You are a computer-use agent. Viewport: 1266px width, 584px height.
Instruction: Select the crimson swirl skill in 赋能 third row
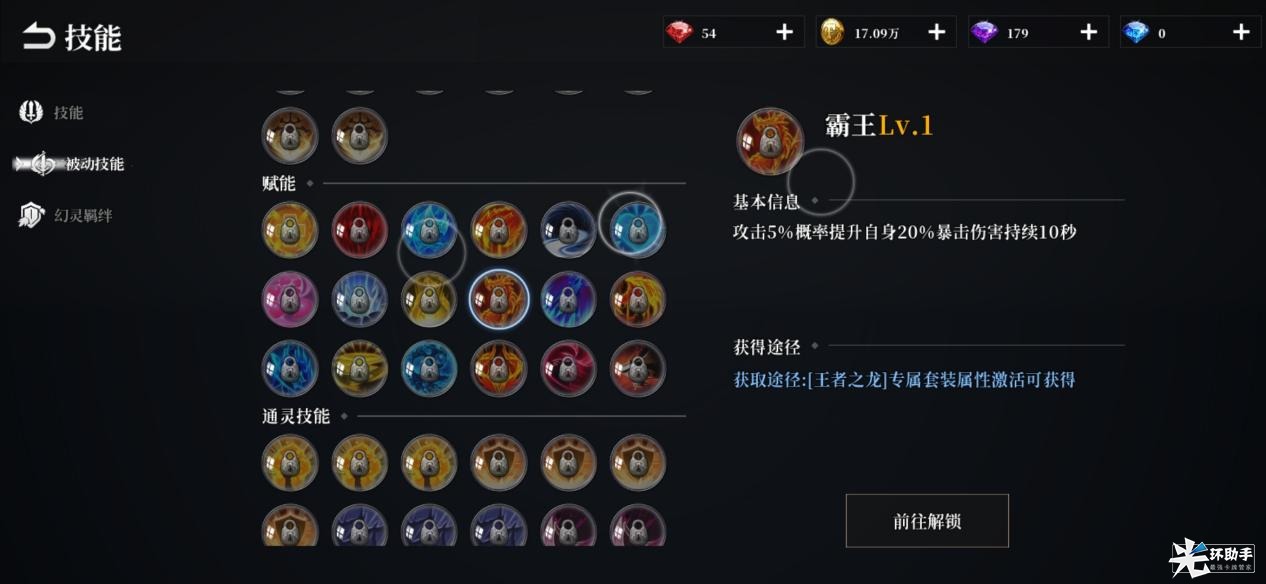coord(568,369)
